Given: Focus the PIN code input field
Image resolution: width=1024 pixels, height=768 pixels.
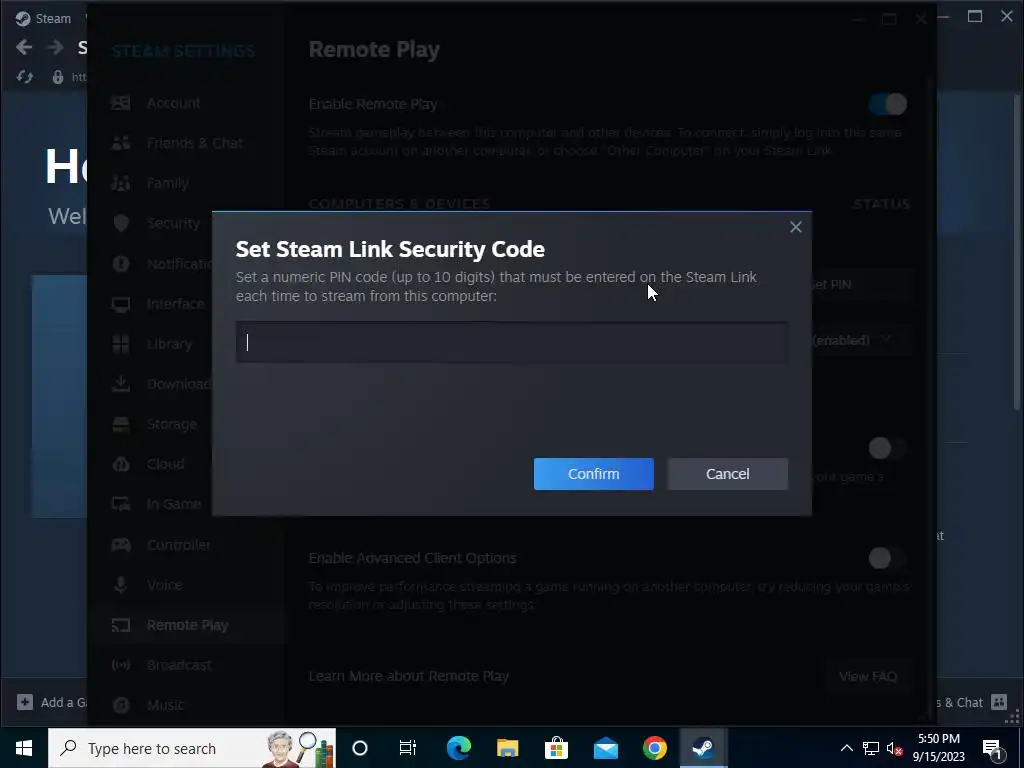Looking at the screenshot, I should pyautogui.click(x=511, y=342).
